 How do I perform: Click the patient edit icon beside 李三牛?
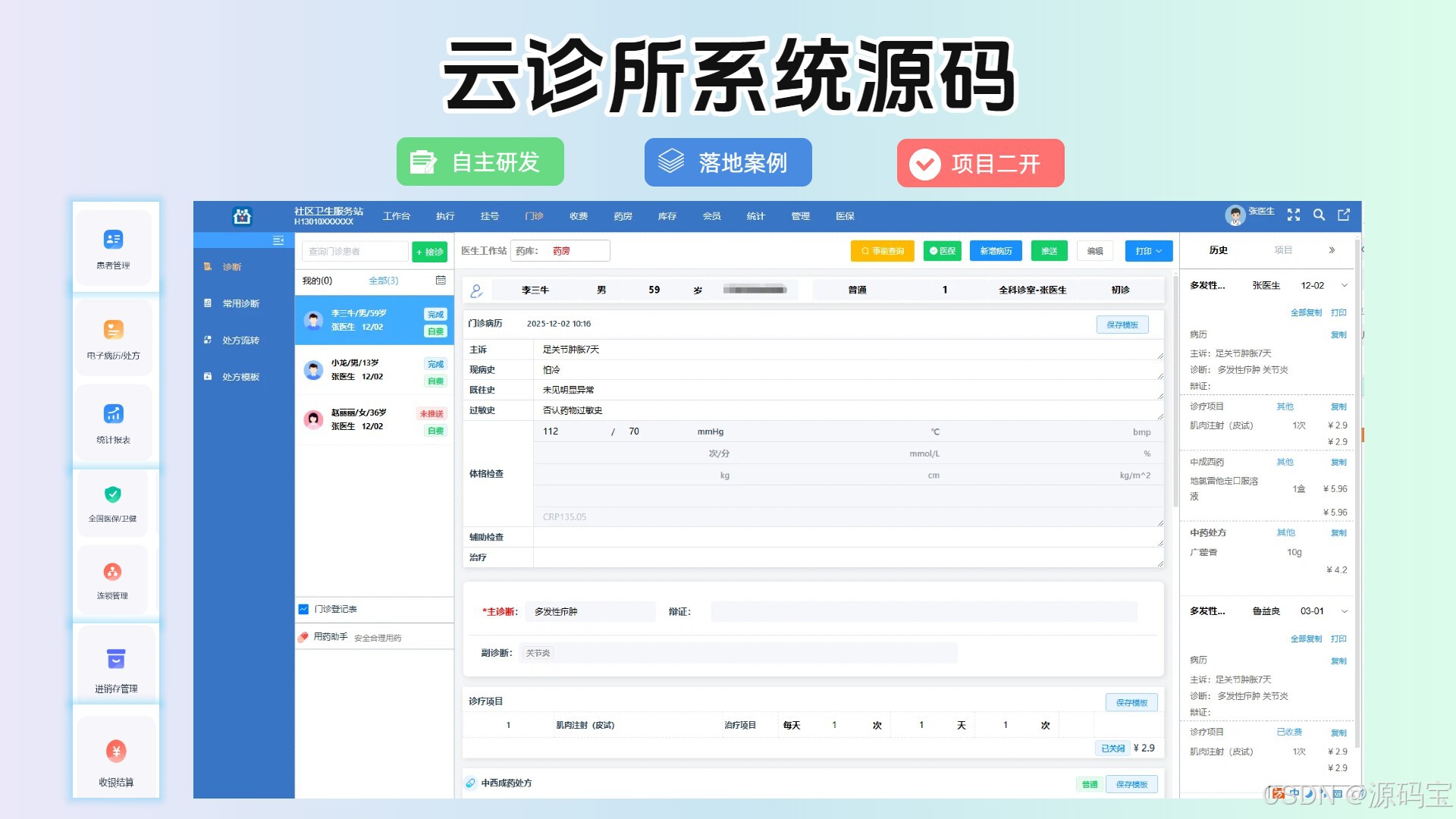coord(476,290)
